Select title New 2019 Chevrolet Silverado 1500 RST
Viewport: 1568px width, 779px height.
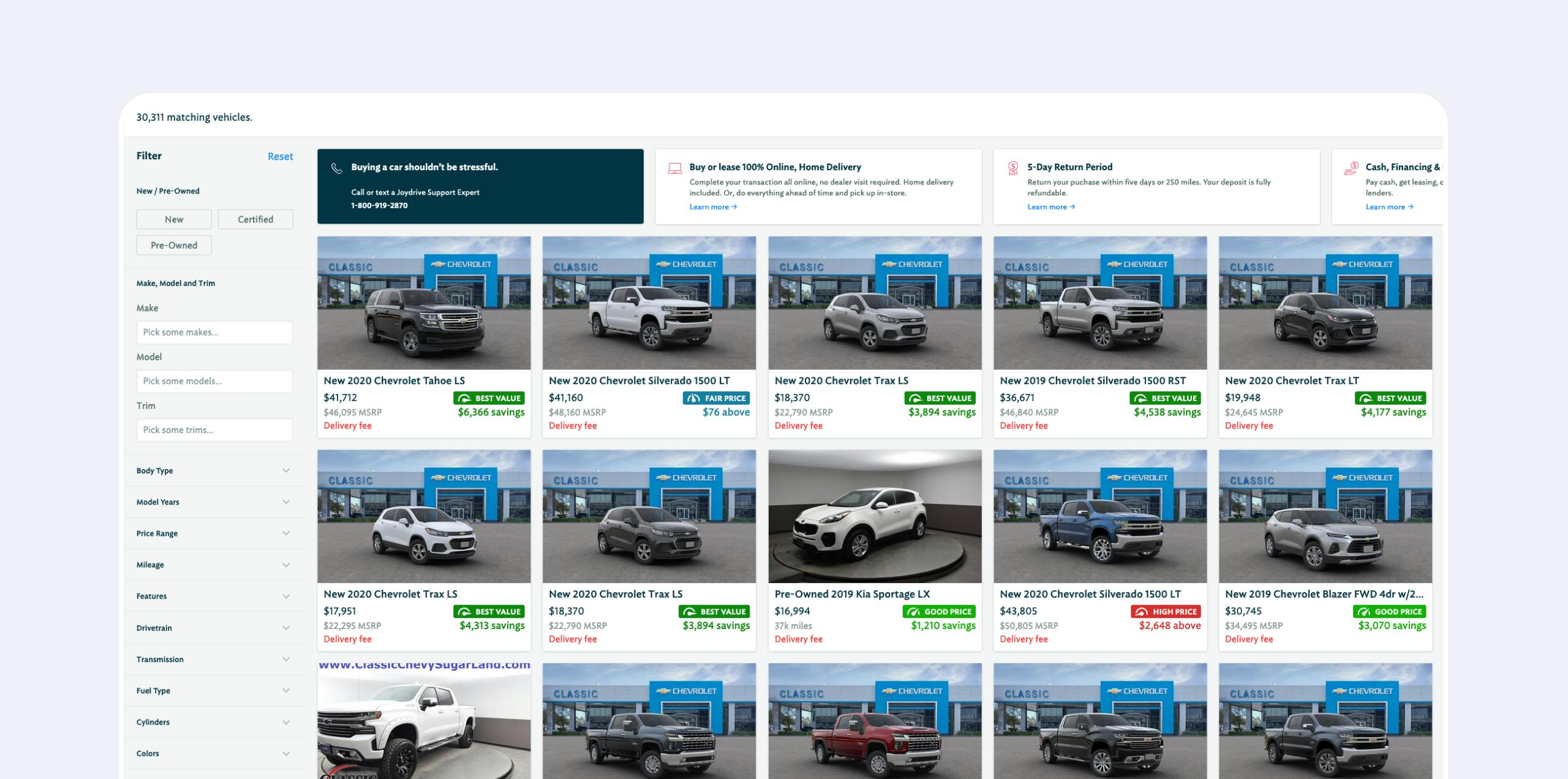pos(1093,380)
